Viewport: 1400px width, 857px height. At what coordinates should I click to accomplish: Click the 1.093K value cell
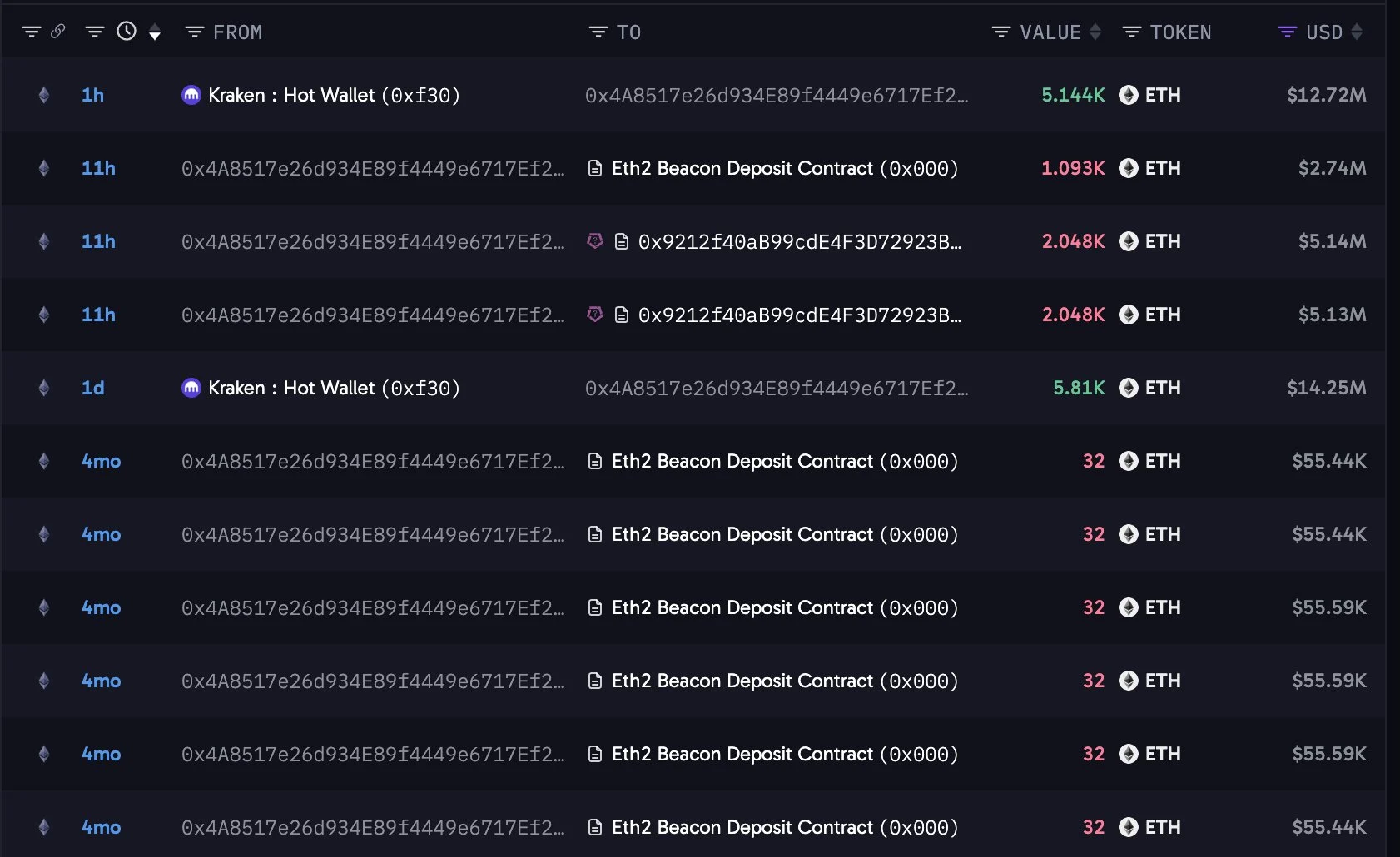click(1073, 168)
